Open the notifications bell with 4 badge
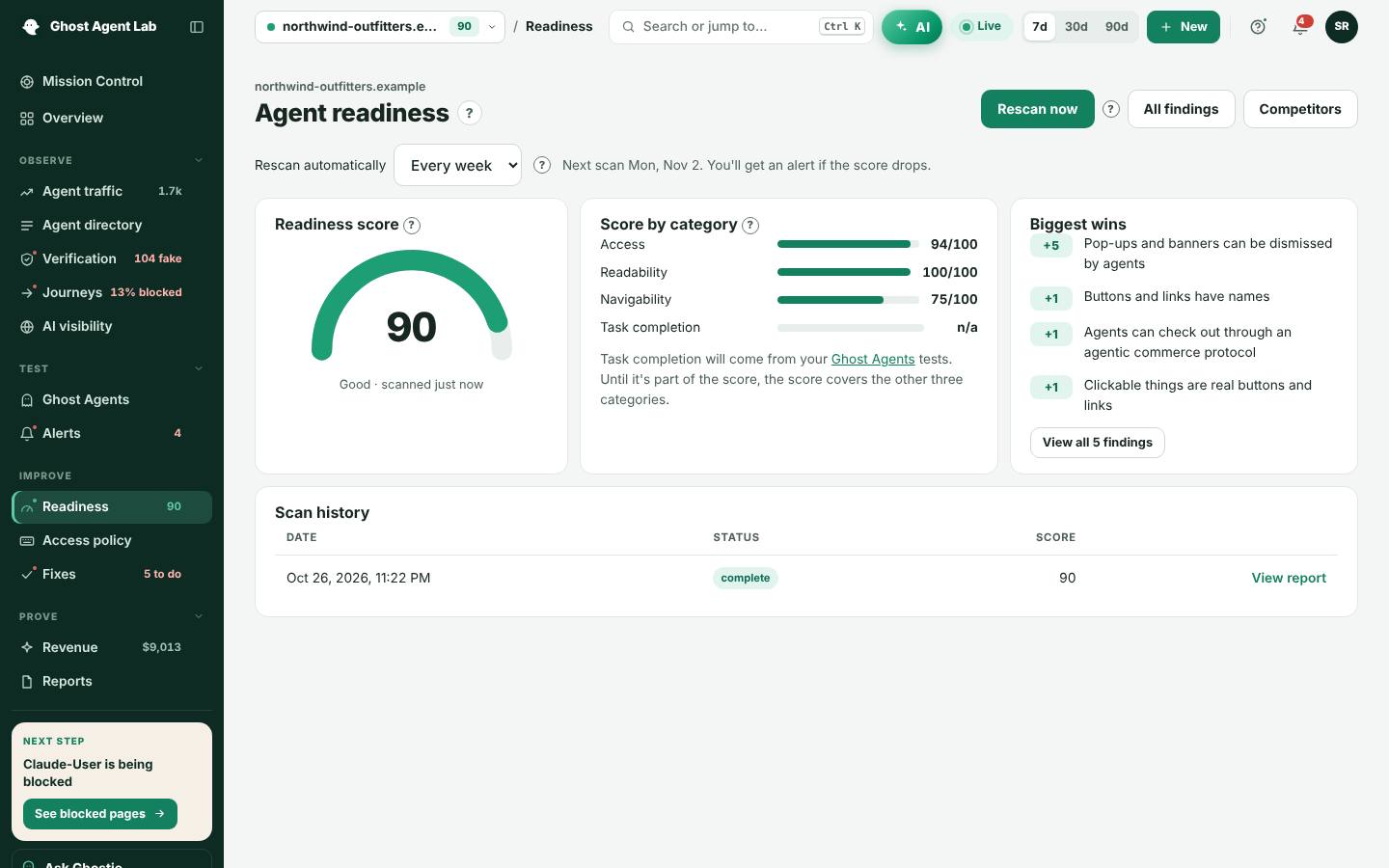 pyautogui.click(x=1300, y=27)
